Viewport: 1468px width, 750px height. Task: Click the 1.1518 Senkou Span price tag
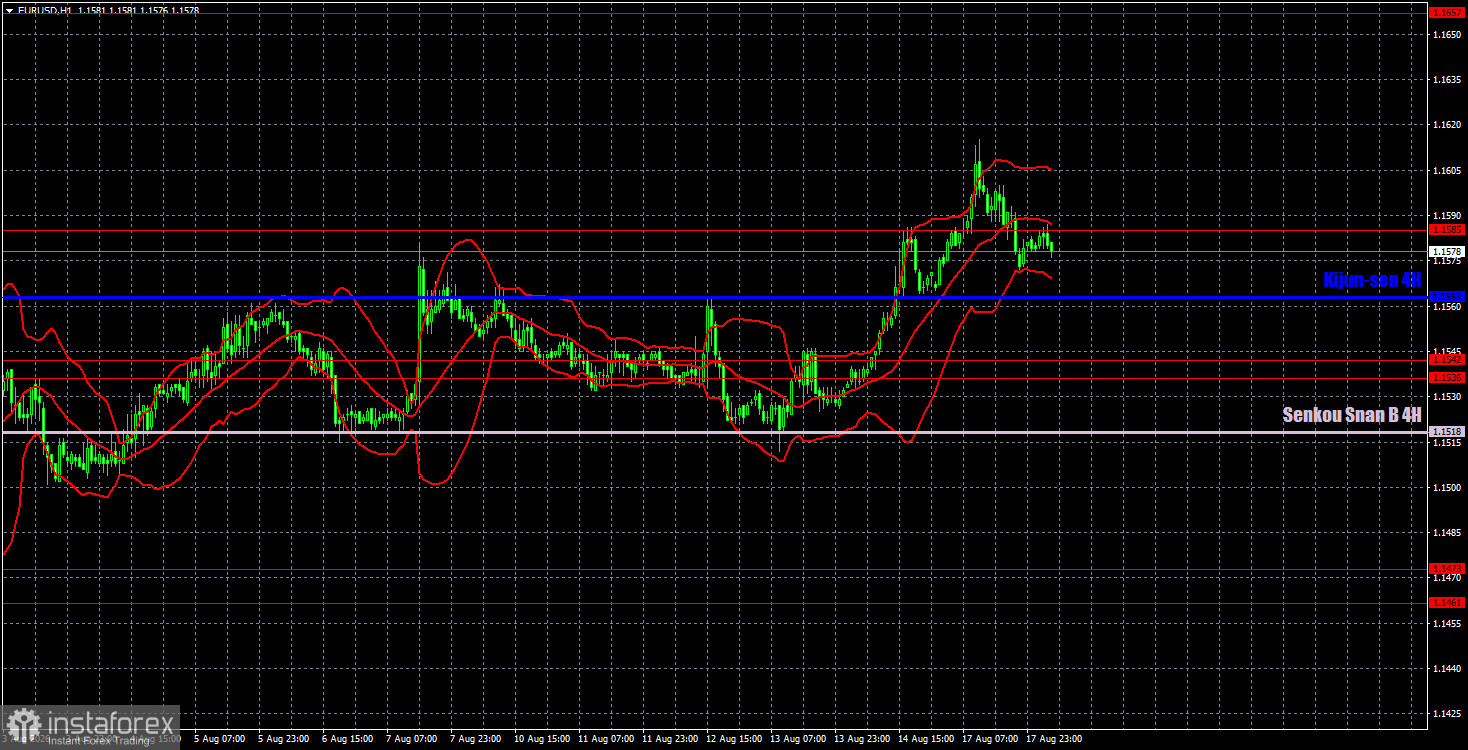coord(1448,432)
